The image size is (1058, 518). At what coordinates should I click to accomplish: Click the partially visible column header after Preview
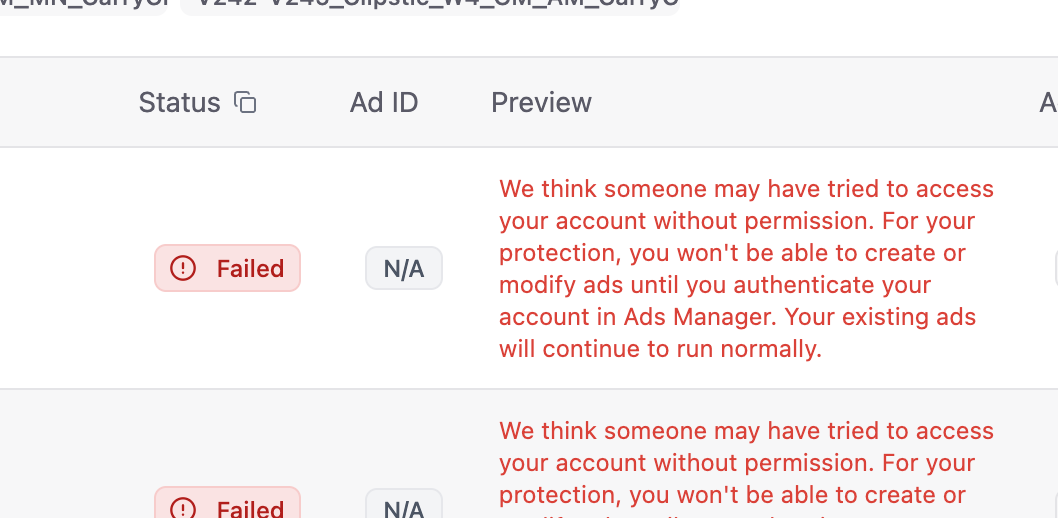pyautogui.click(x=1048, y=102)
